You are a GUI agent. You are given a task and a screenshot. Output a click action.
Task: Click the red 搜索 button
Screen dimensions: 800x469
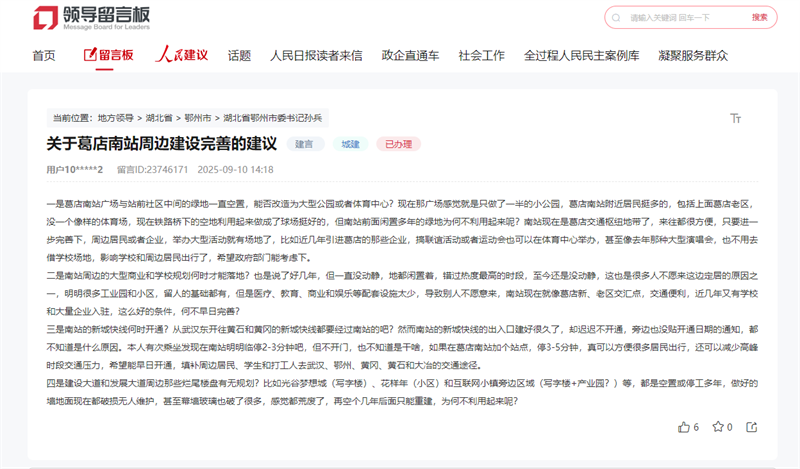[759, 17]
